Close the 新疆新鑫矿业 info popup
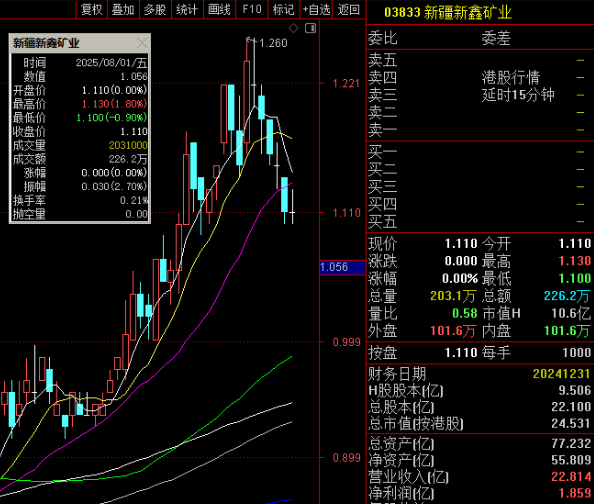The width and height of the screenshot is (594, 504). coord(142,43)
